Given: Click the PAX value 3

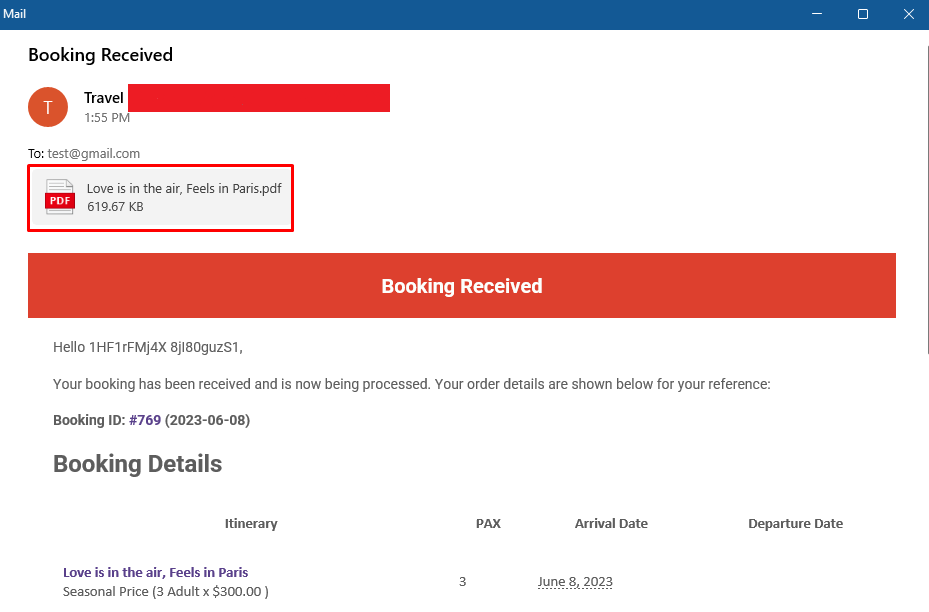Looking at the screenshot, I should click(x=463, y=582).
